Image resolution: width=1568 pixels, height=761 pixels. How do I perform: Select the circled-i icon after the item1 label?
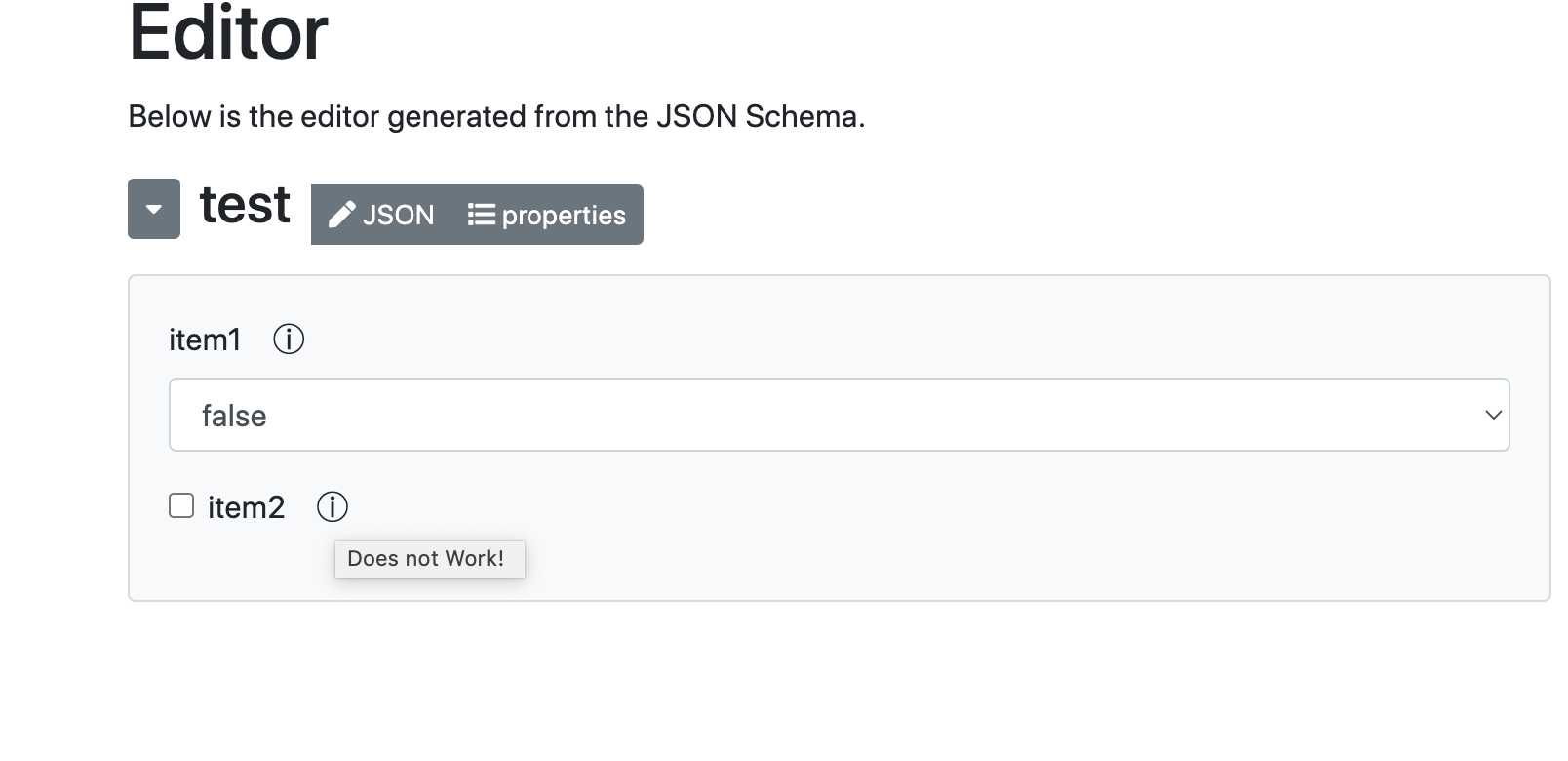click(289, 340)
